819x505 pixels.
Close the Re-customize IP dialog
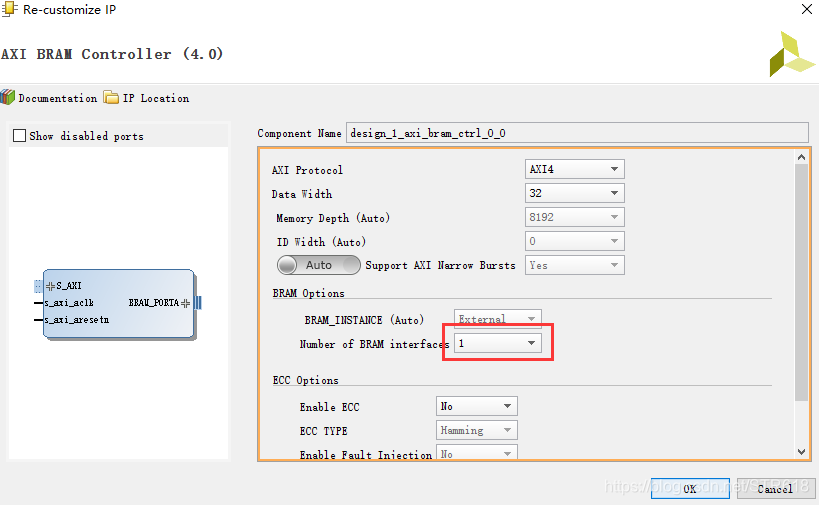[x=806, y=9]
